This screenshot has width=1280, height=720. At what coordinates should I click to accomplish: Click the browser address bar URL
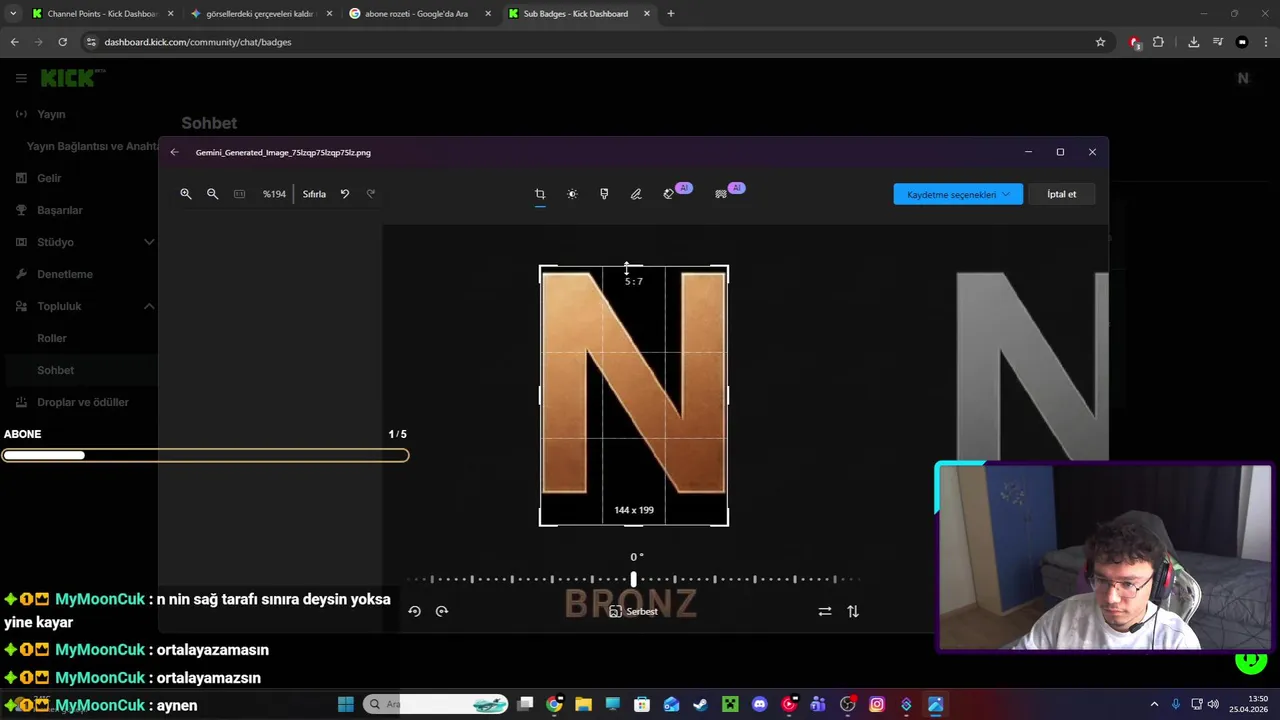(198, 42)
